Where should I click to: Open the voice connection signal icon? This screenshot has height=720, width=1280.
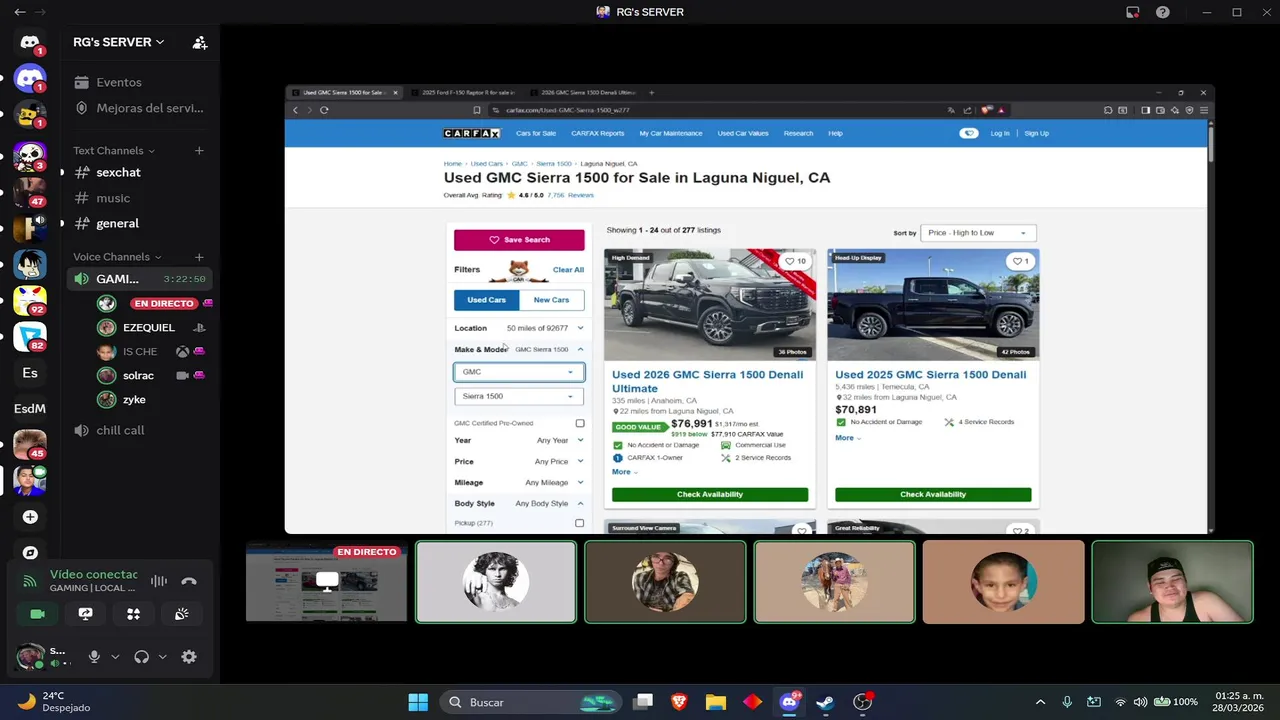coord(30,581)
